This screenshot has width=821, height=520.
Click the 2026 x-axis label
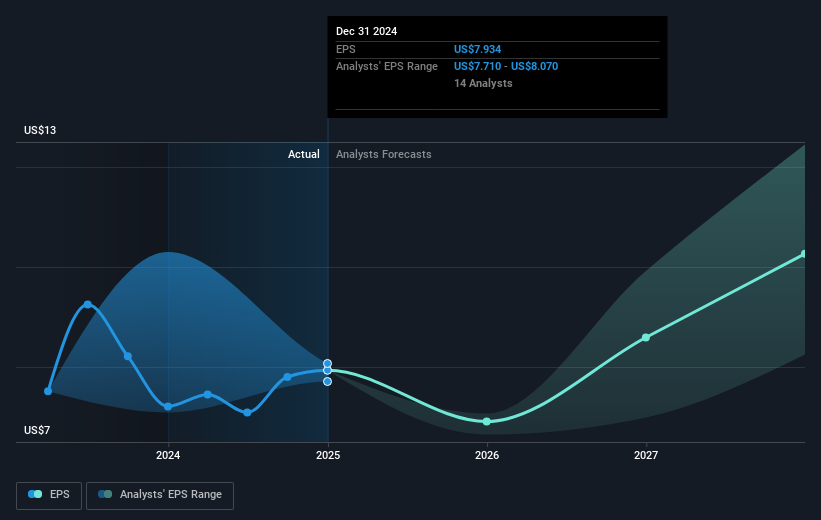[x=487, y=456]
